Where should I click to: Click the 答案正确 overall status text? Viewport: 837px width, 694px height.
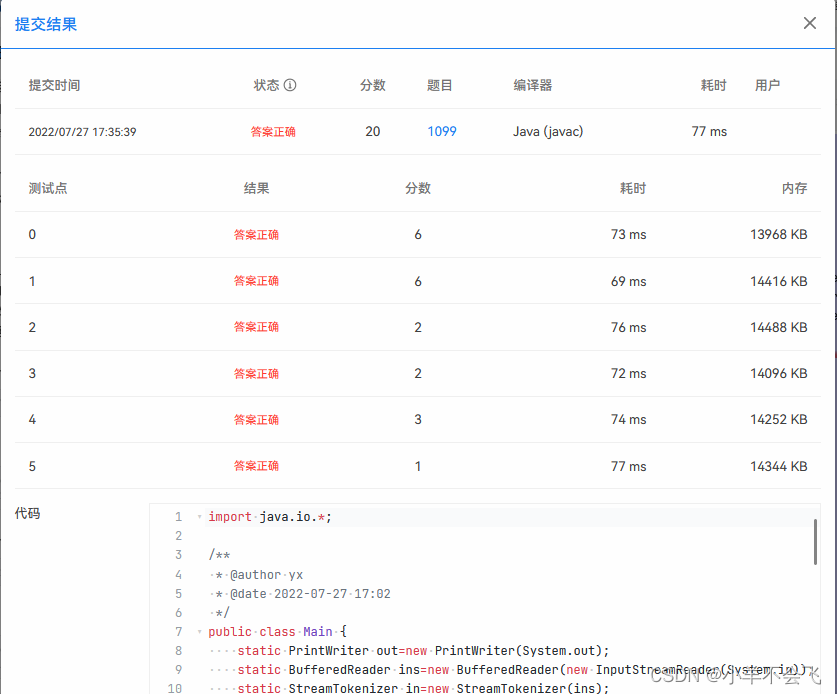coord(275,131)
